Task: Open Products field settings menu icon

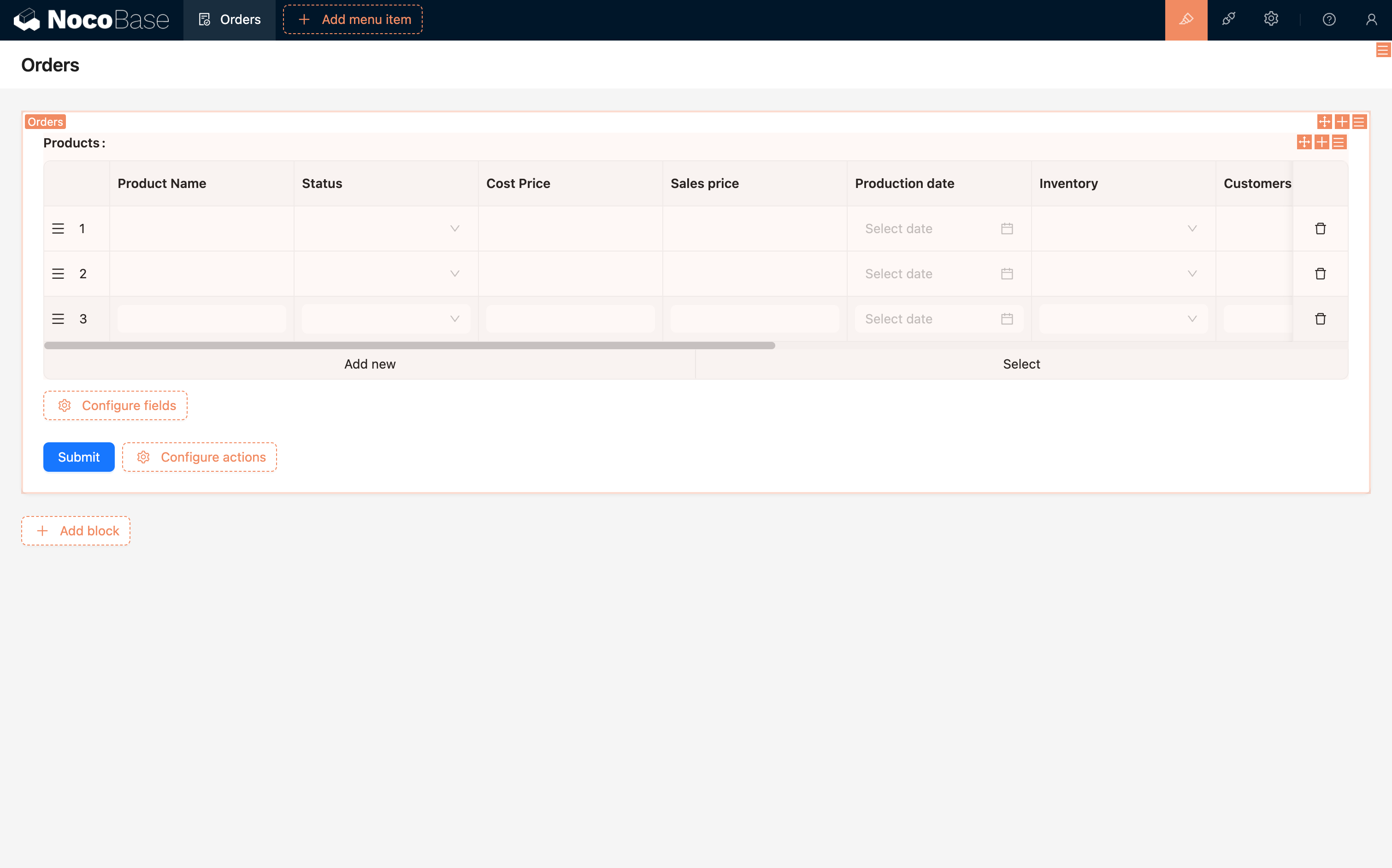Action: click(x=1339, y=142)
